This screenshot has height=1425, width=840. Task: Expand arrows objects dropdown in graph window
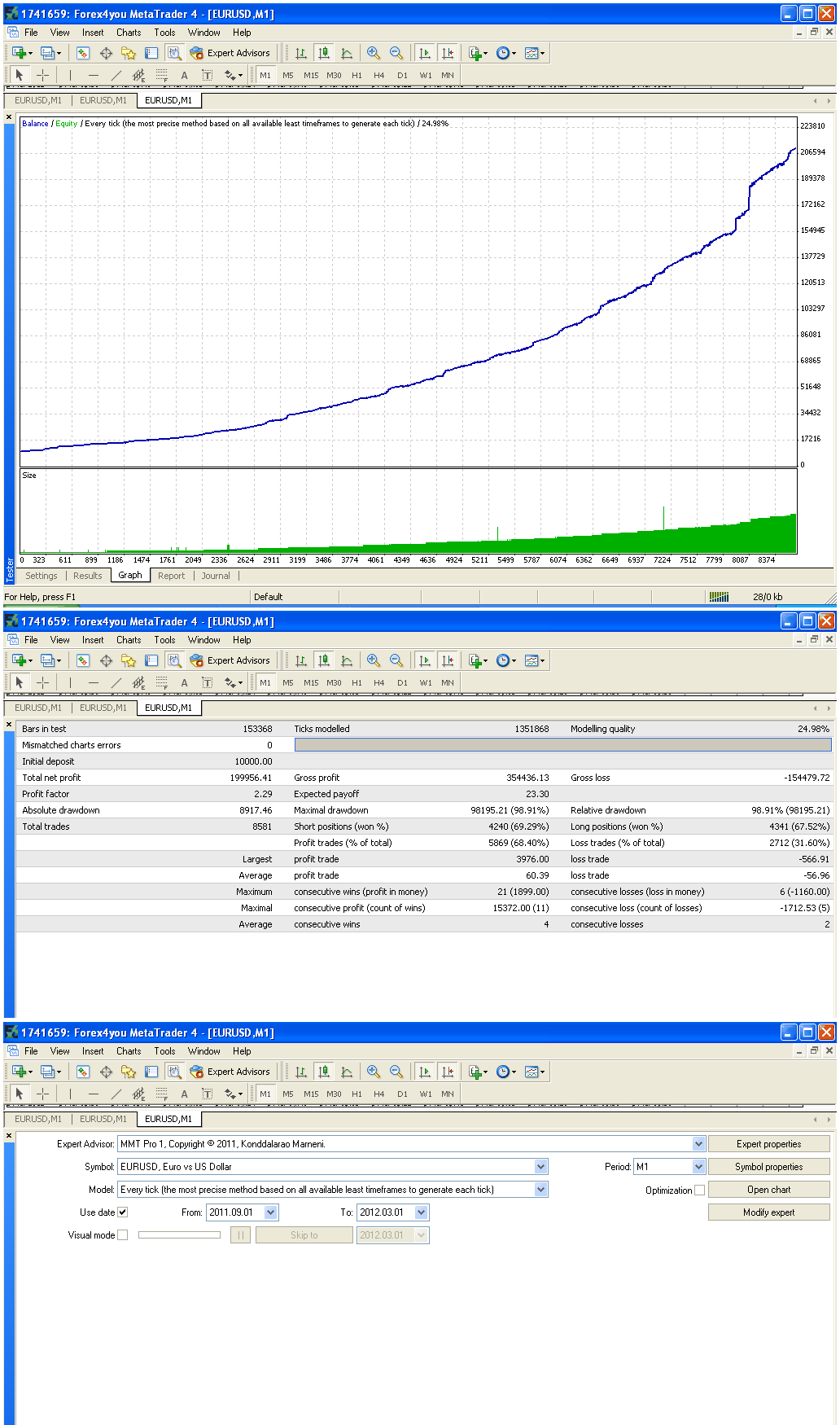(x=240, y=76)
